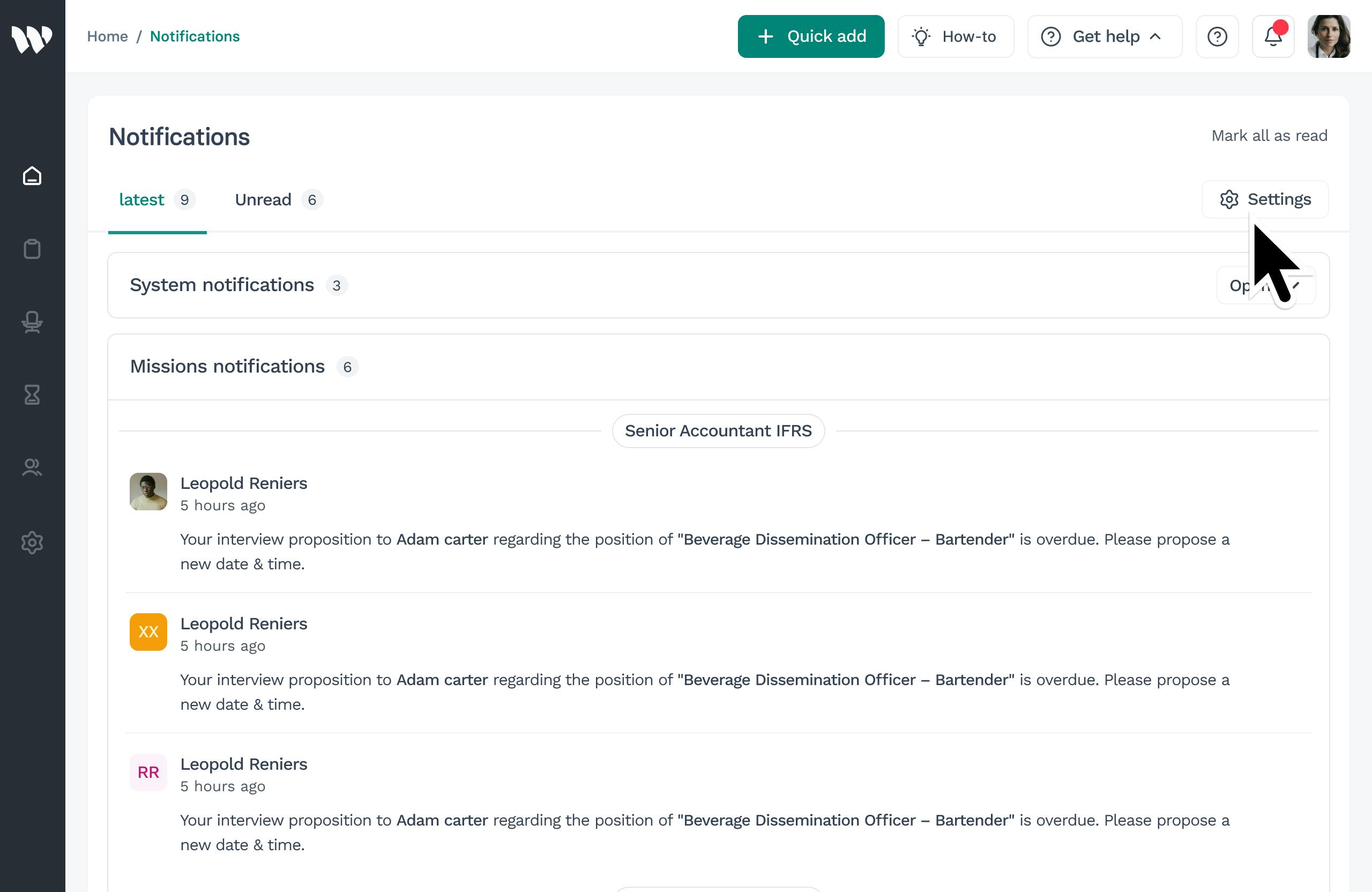Open the clipboard icon in sidebar
Screen dimensions: 1372x892
point(32,249)
